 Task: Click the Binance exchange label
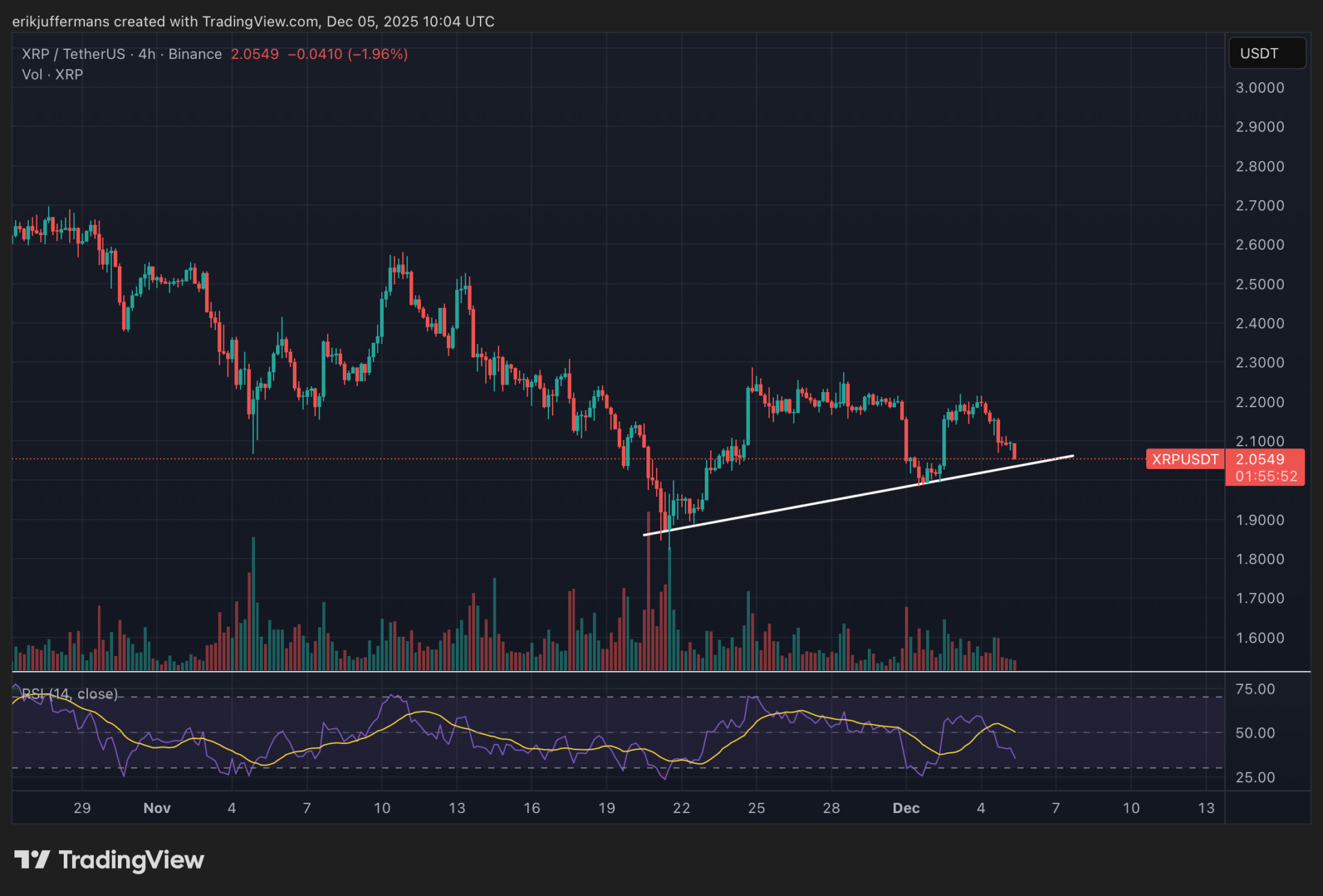195,54
